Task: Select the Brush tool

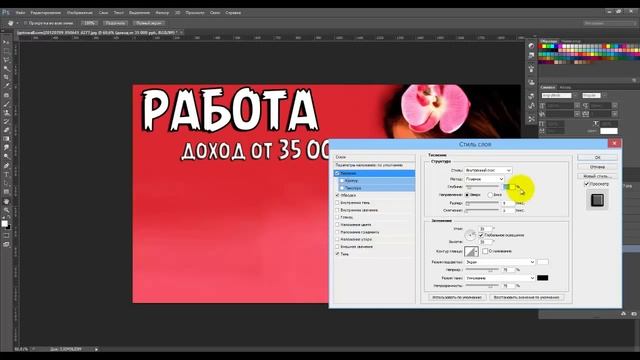Action: (x=6, y=104)
